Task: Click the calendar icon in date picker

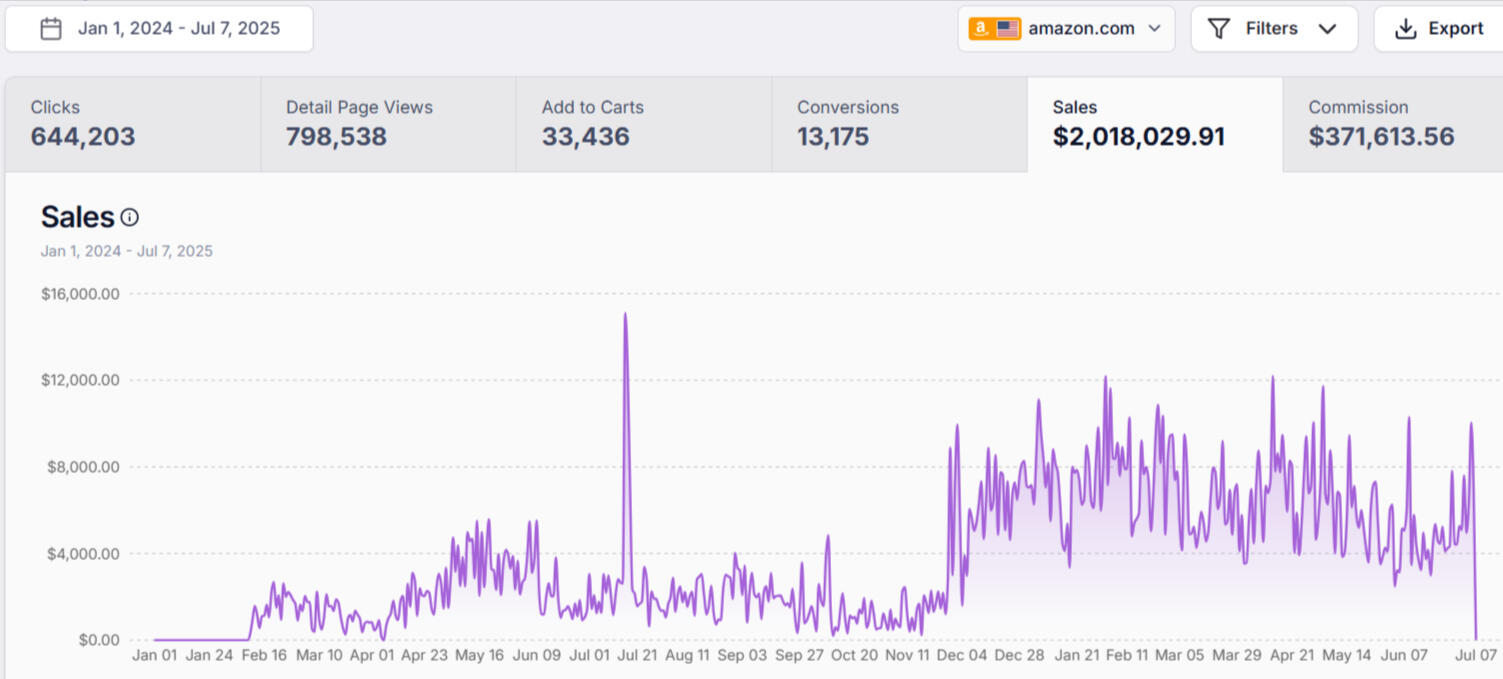Action: pos(51,29)
